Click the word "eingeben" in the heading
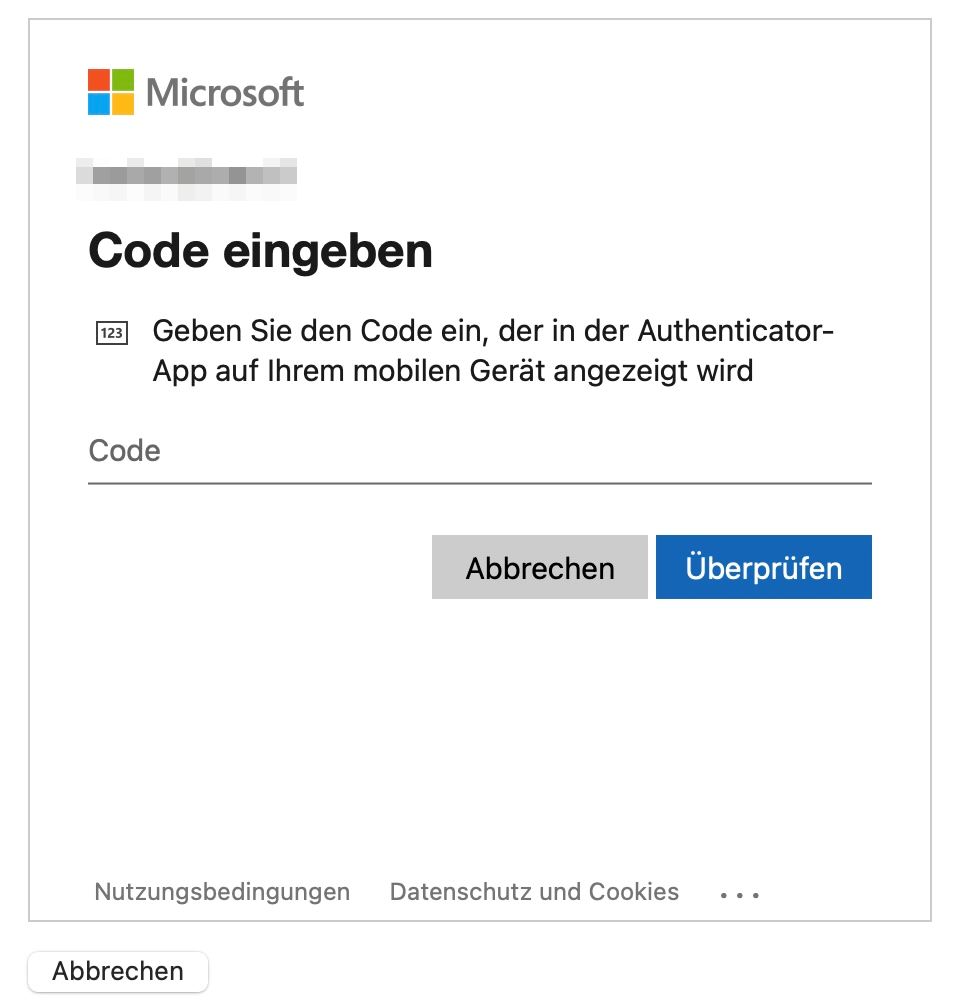Viewport: 964px width, 1006px height. [x=328, y=253]
